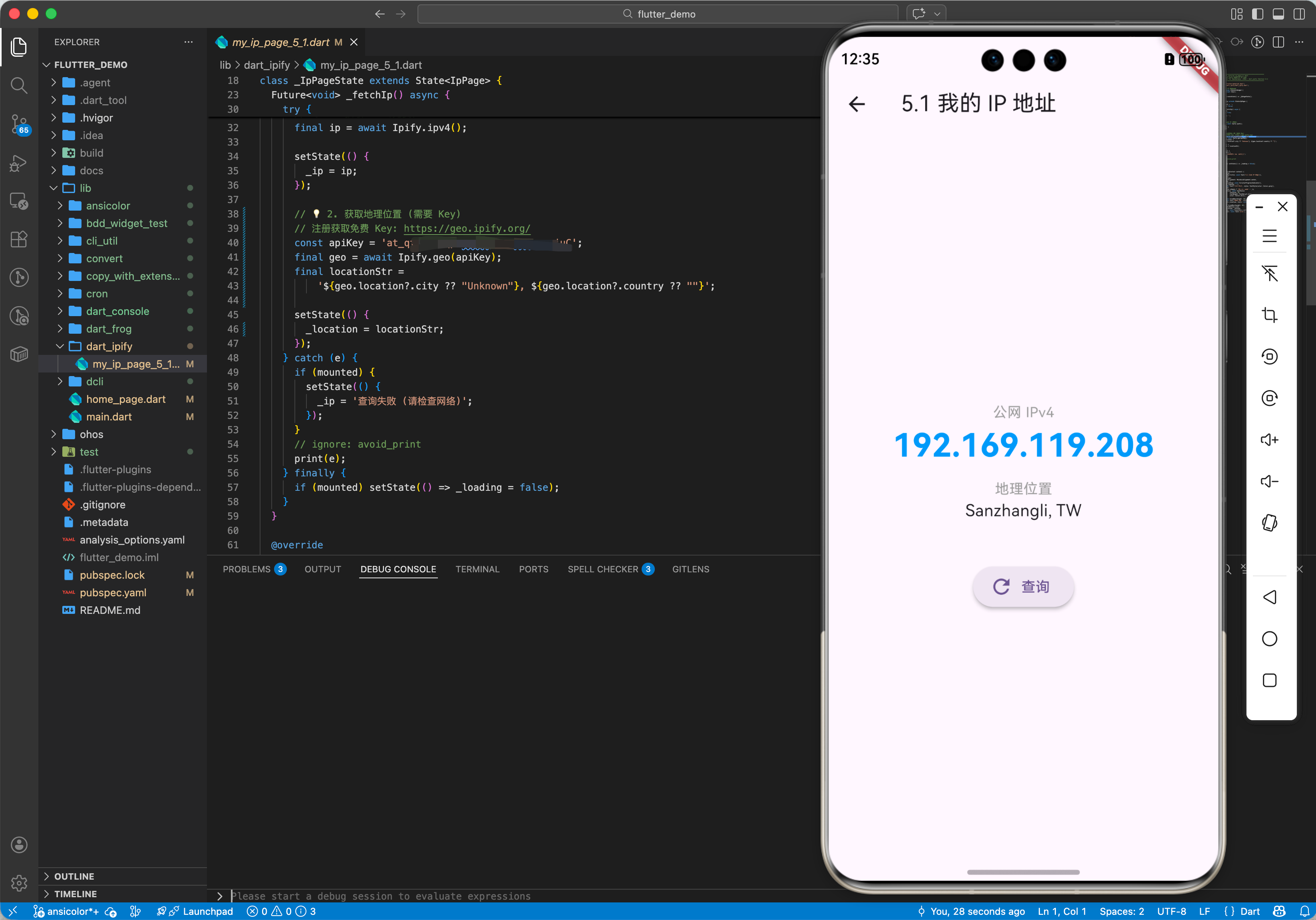1316x920 pixels.
Task: Open the PROBLEMS tab
Action: pyautogui.click(x=247, y=569)
